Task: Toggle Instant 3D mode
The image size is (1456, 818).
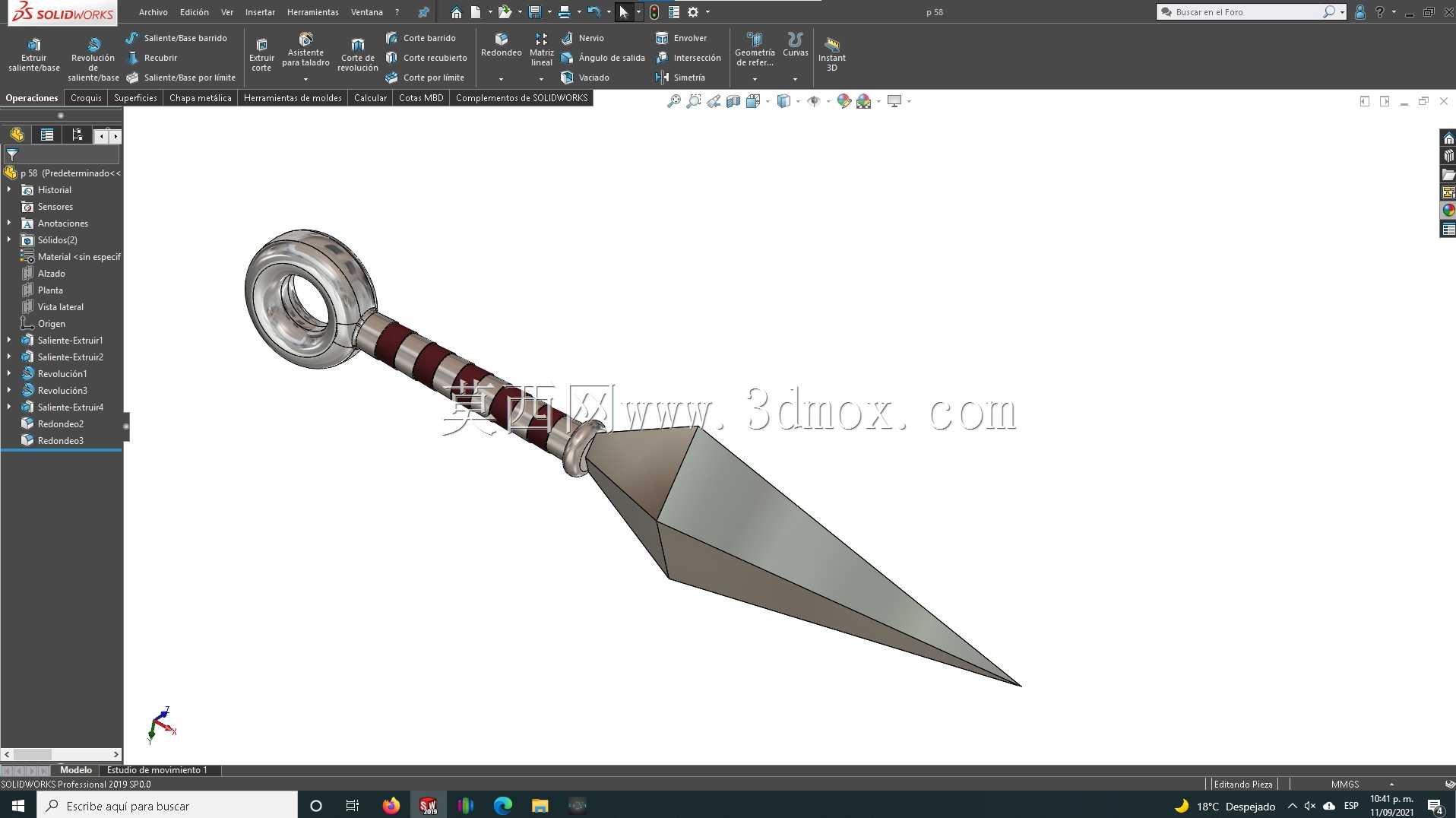Action: point(831,53)
